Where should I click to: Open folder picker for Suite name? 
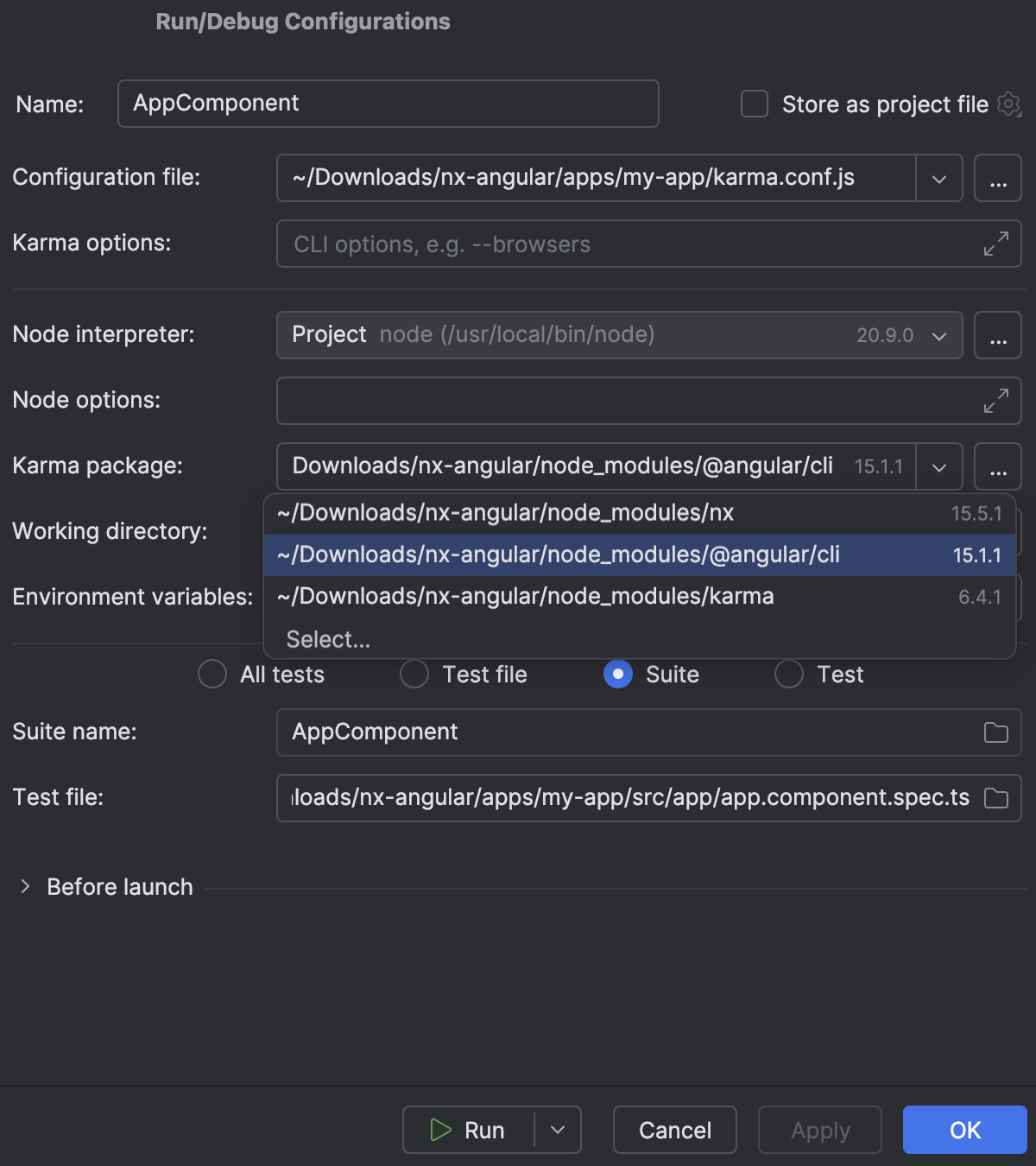coord(995,732)
